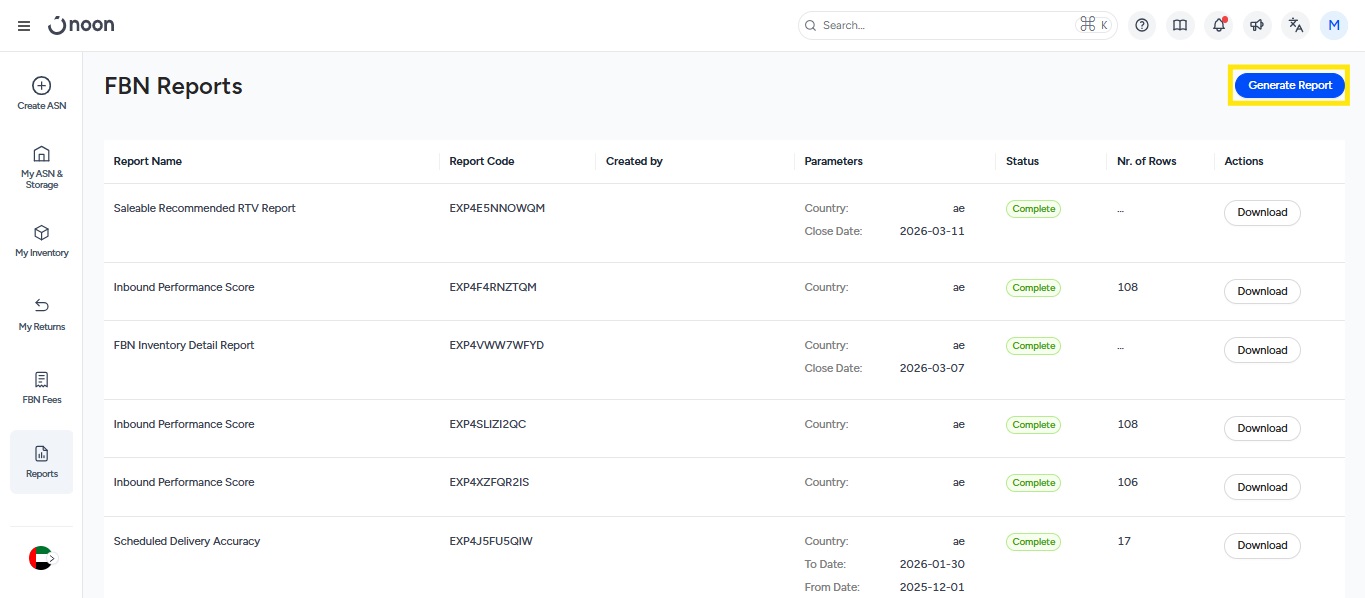Open the FBN Fees section
Screen dimensions: 1365x598
click(x=42, y=388)
